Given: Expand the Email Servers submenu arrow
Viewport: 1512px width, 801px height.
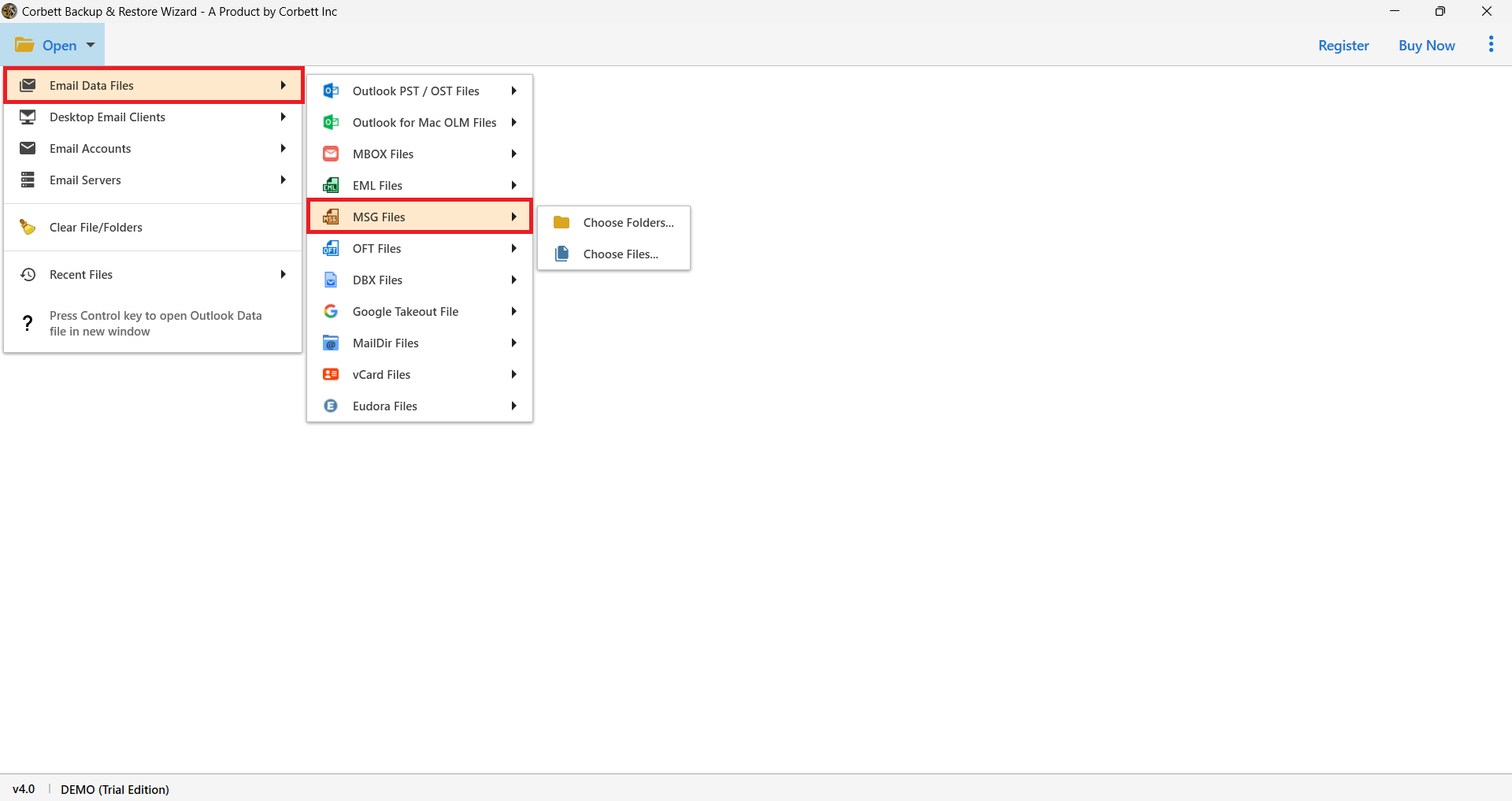Looking at the screenshot, I should pos(283,180).
